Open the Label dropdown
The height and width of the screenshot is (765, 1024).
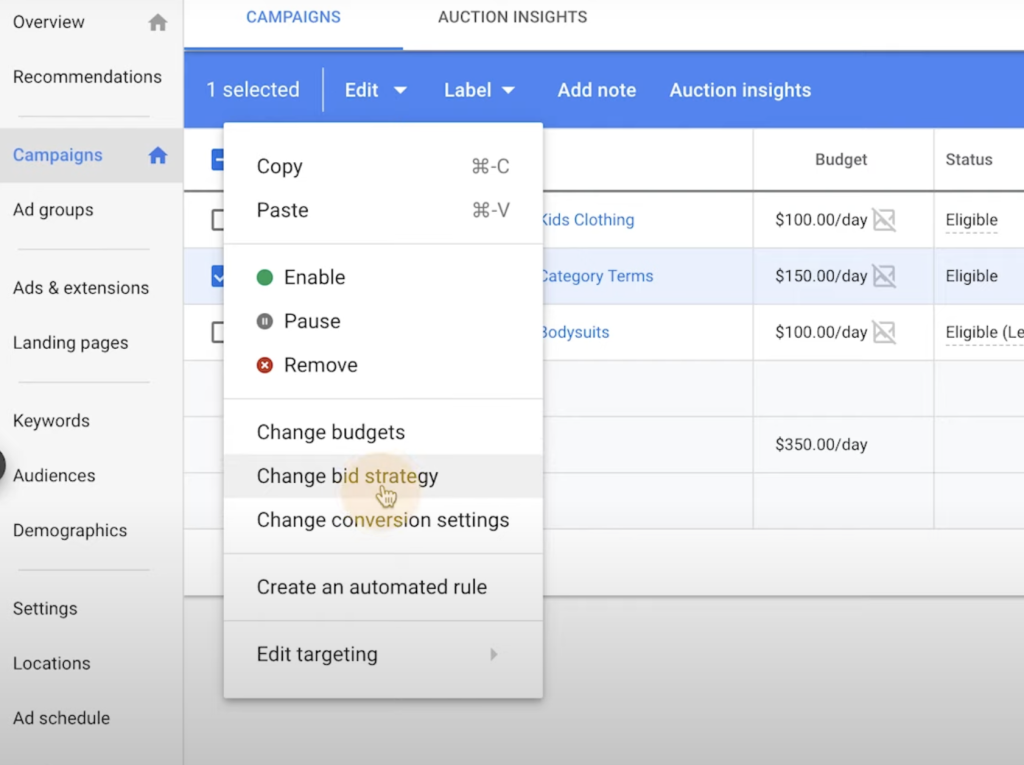[479, 90]
